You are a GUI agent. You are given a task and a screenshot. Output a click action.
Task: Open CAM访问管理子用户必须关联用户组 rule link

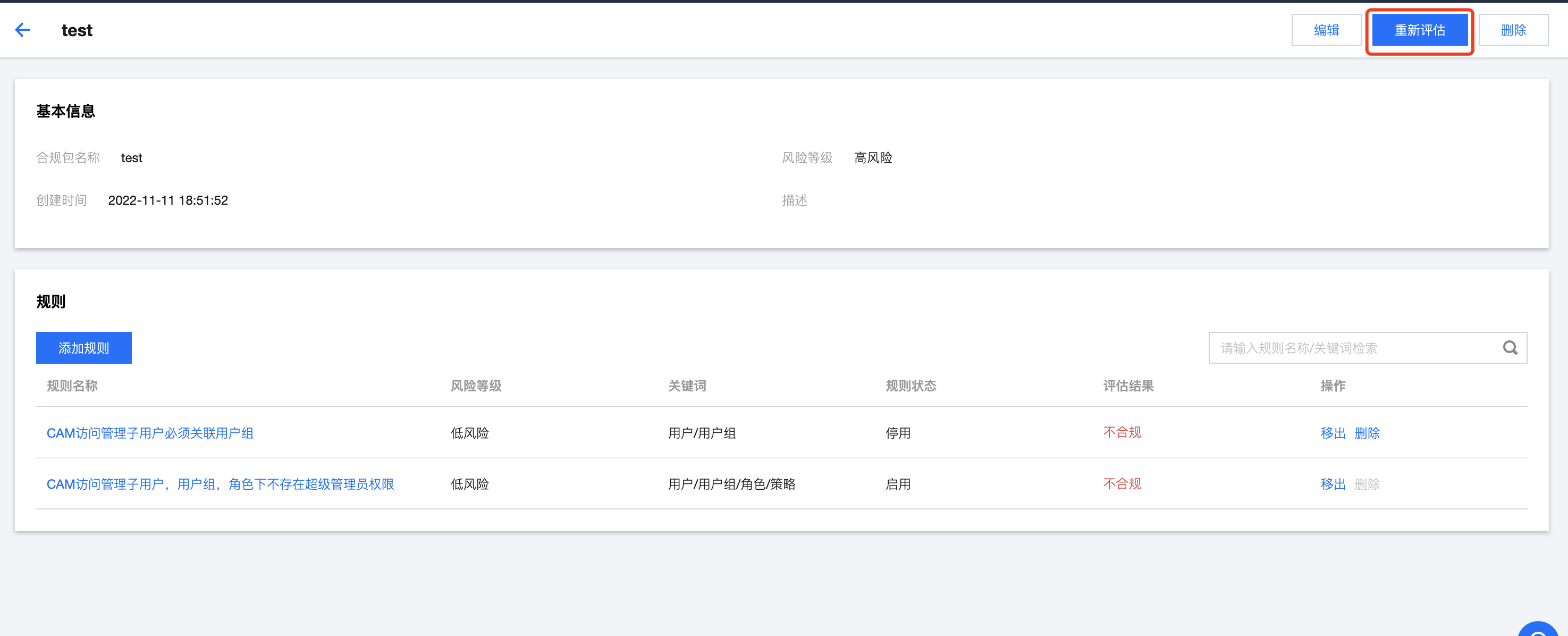[150, 433]
